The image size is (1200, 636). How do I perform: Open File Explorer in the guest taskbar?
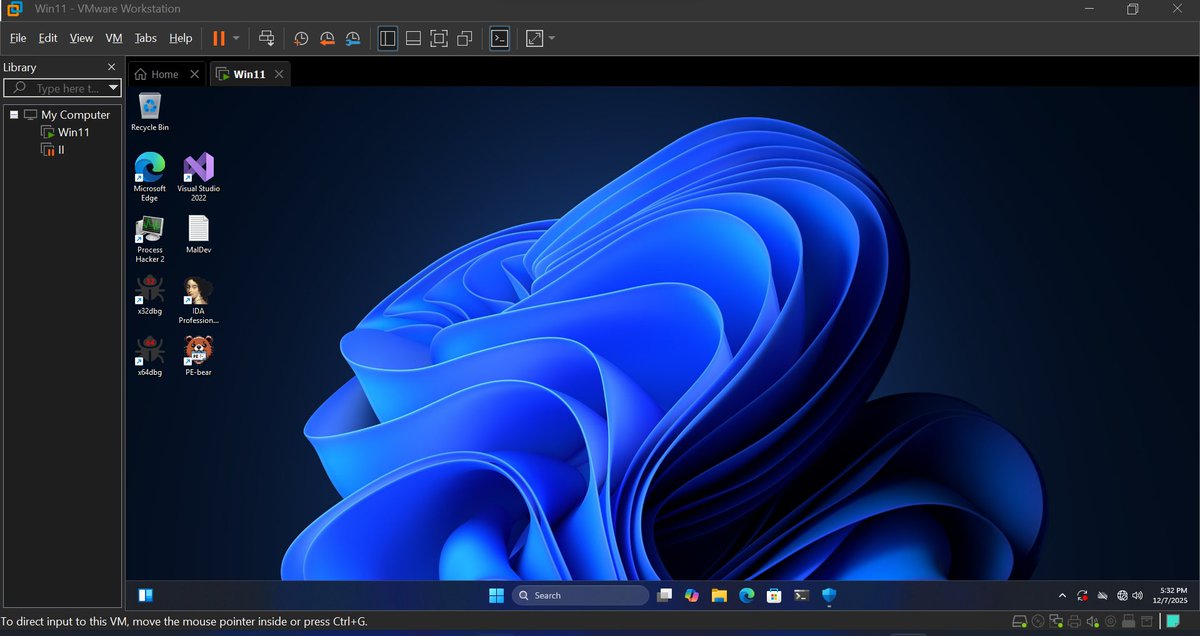pos(719,595)
